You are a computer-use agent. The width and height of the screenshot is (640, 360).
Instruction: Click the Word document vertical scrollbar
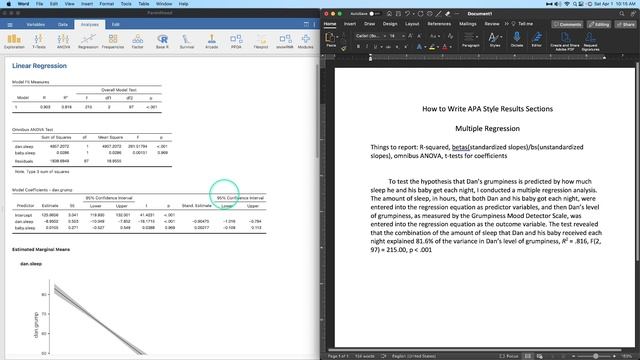[637, 163]
